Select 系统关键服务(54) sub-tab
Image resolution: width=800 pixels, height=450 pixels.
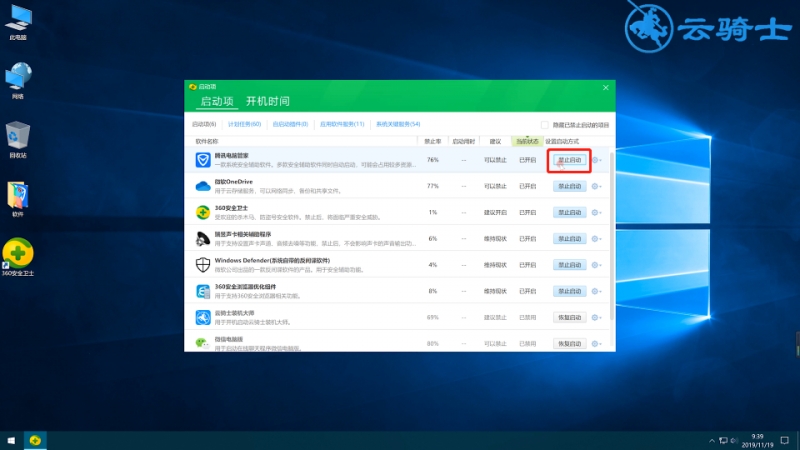(x=398, y=124)
